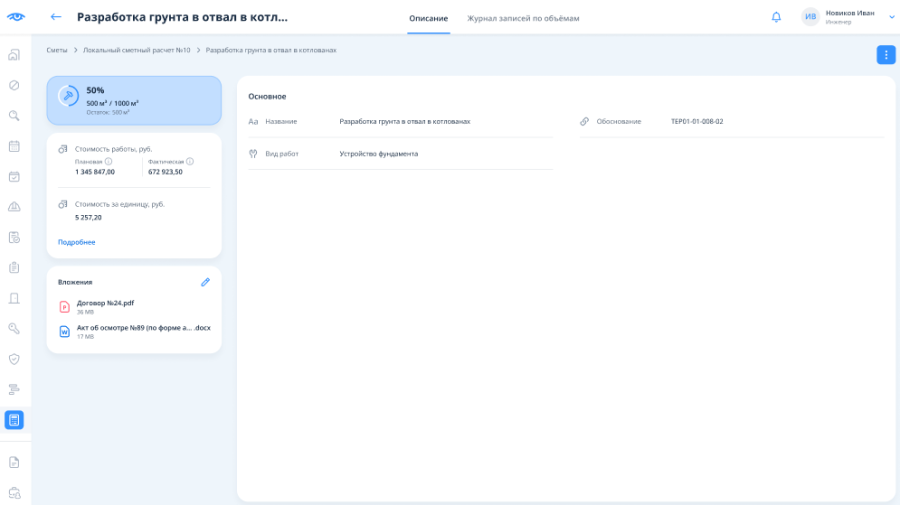Switch to Журнал записей по объёмам tab
The image size is (900, 505).
(x=523, y=18)
